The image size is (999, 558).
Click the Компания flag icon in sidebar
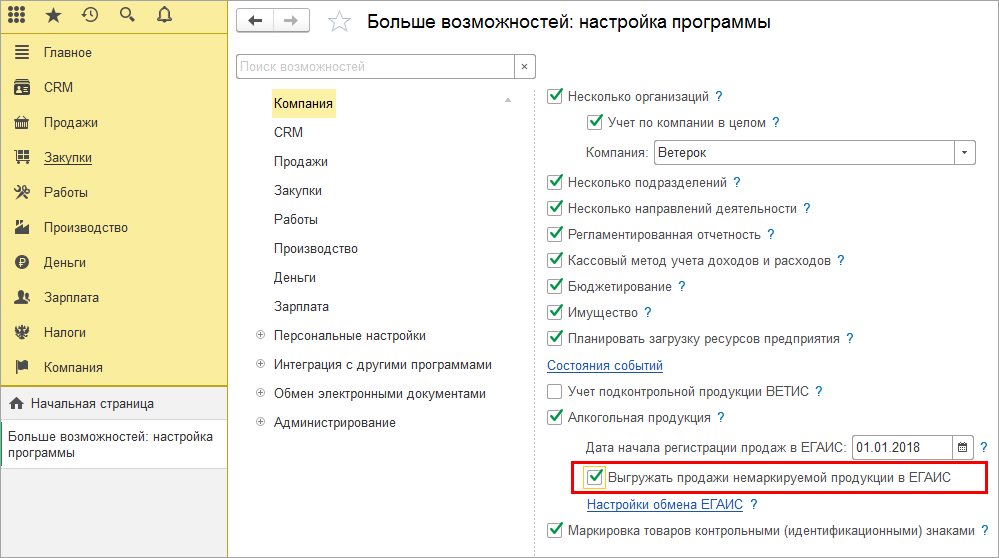click(x=22, y=367)
